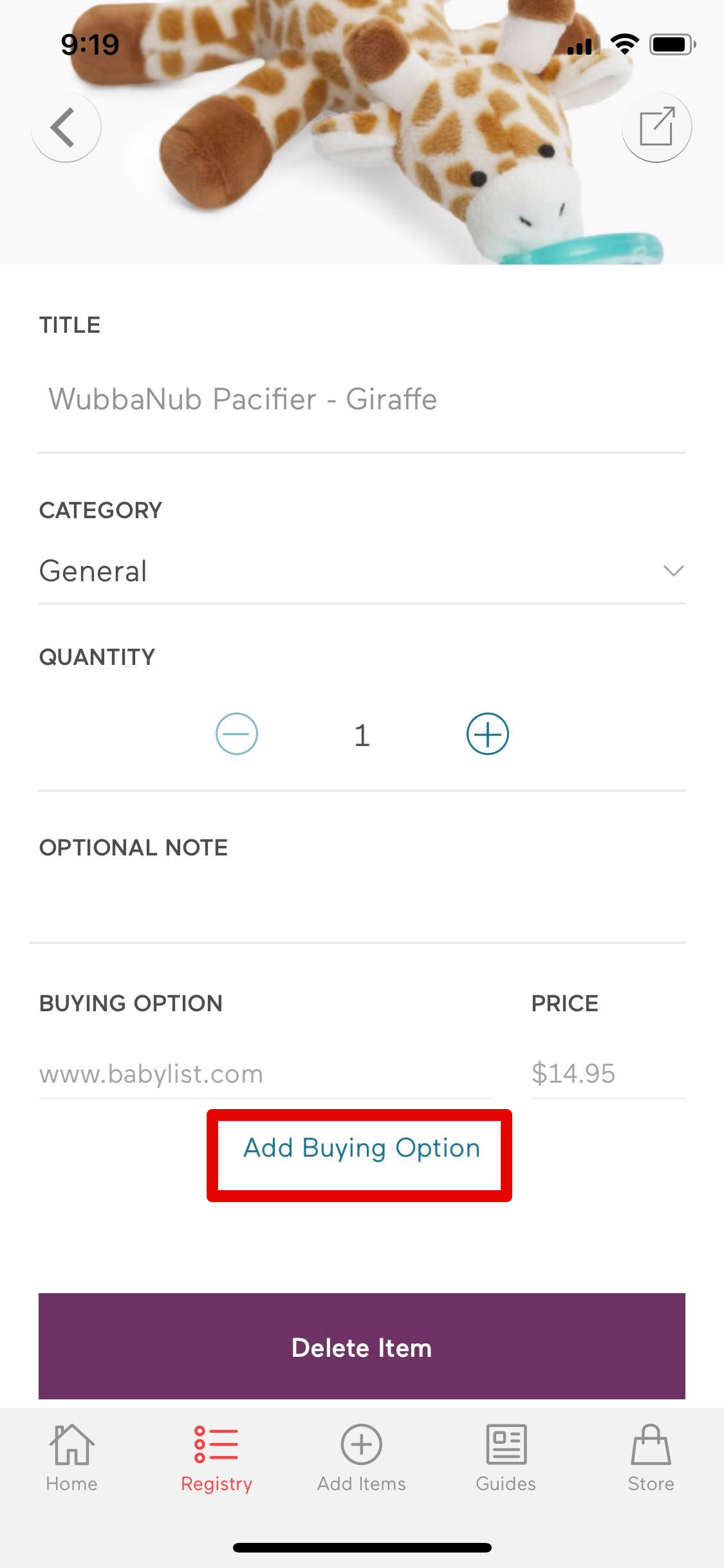Tap the giraffe product image
Screen dimensions: 724x1568
click(x=362, y=132)
